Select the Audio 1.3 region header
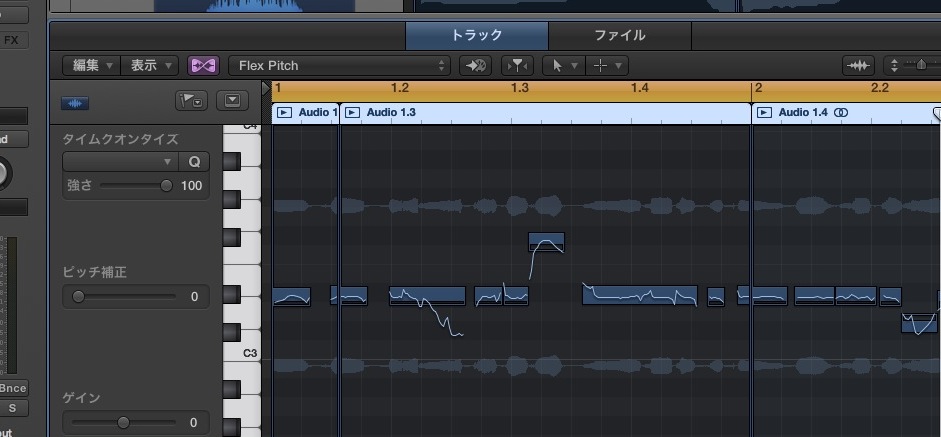Image resolution: width=941 pixels, height=437 pixels. pyautogui.click(x=546, y=113)
